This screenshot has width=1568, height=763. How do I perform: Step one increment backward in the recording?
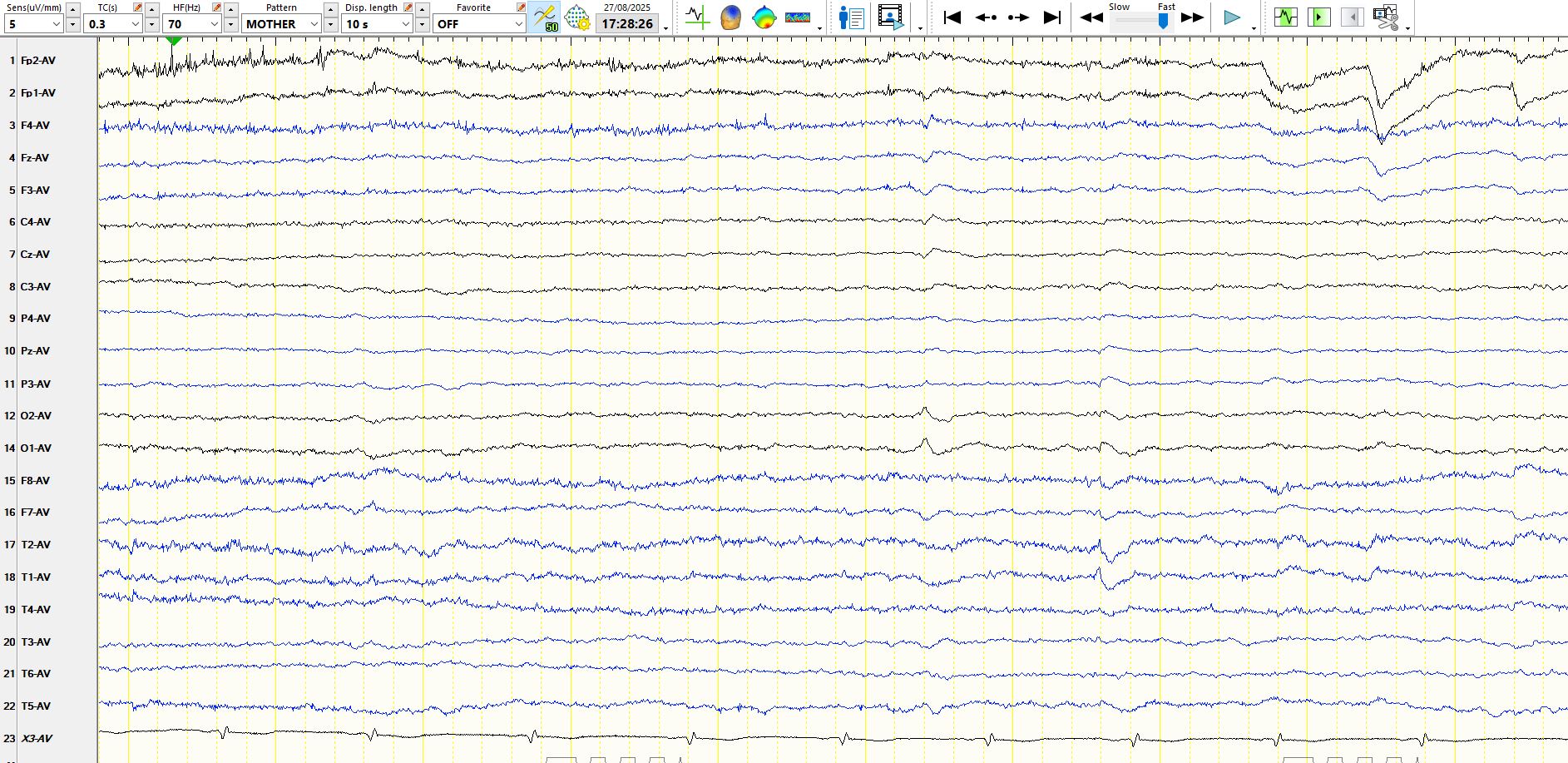pyautogui.click(x=986, y=17)
